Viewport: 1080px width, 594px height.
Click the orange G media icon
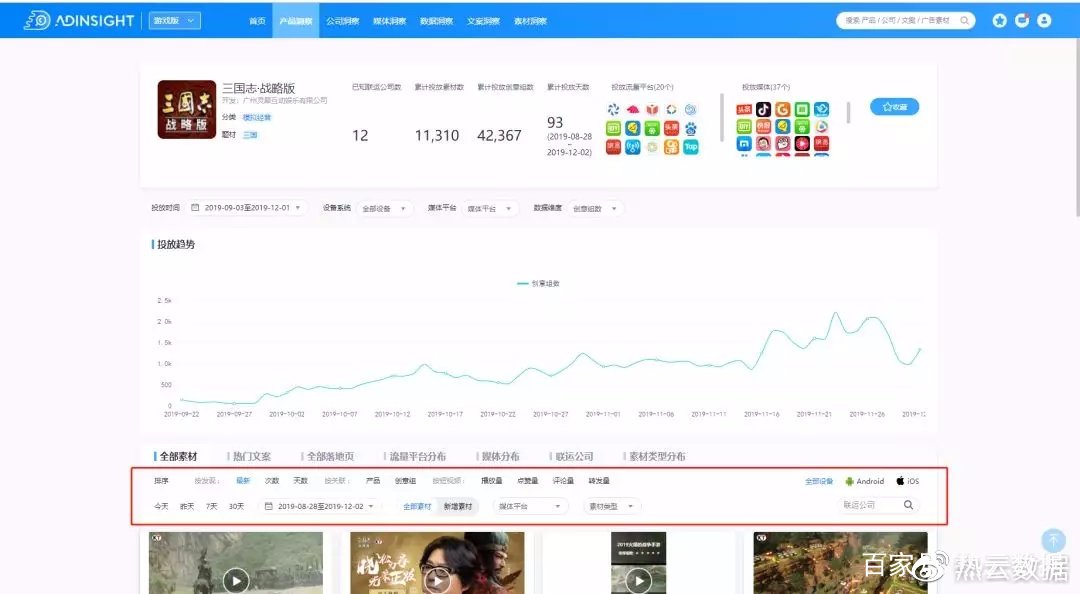pyautogui.click(x=782, y=110)
